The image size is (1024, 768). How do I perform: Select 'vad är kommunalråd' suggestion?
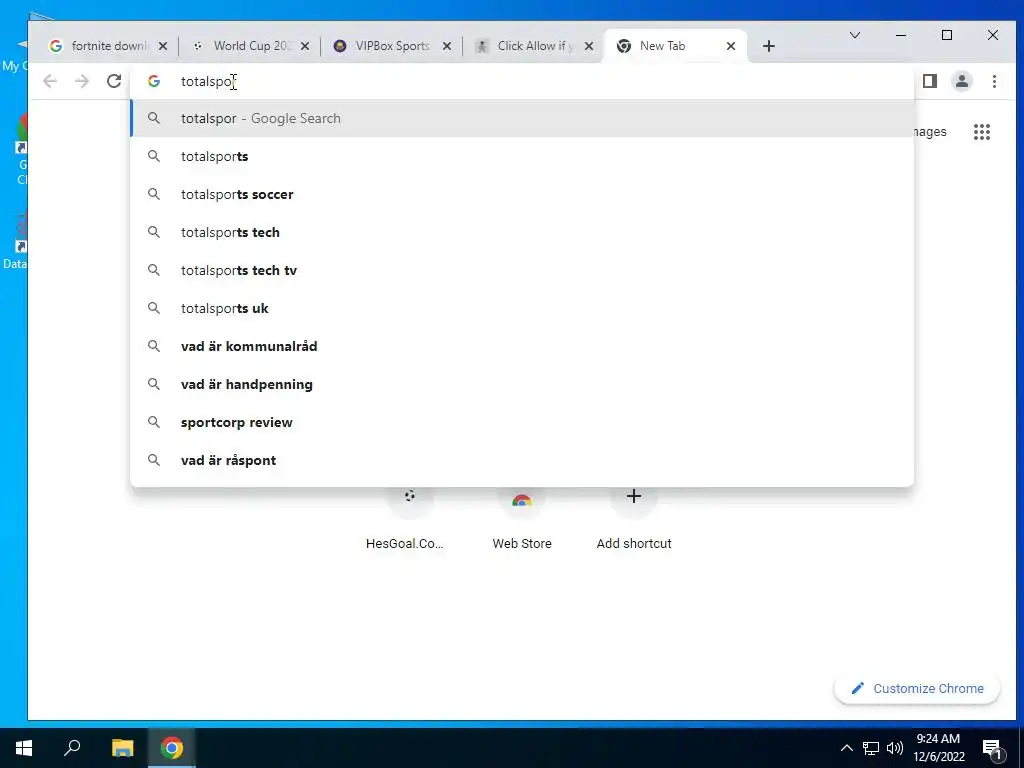point(522,346)
